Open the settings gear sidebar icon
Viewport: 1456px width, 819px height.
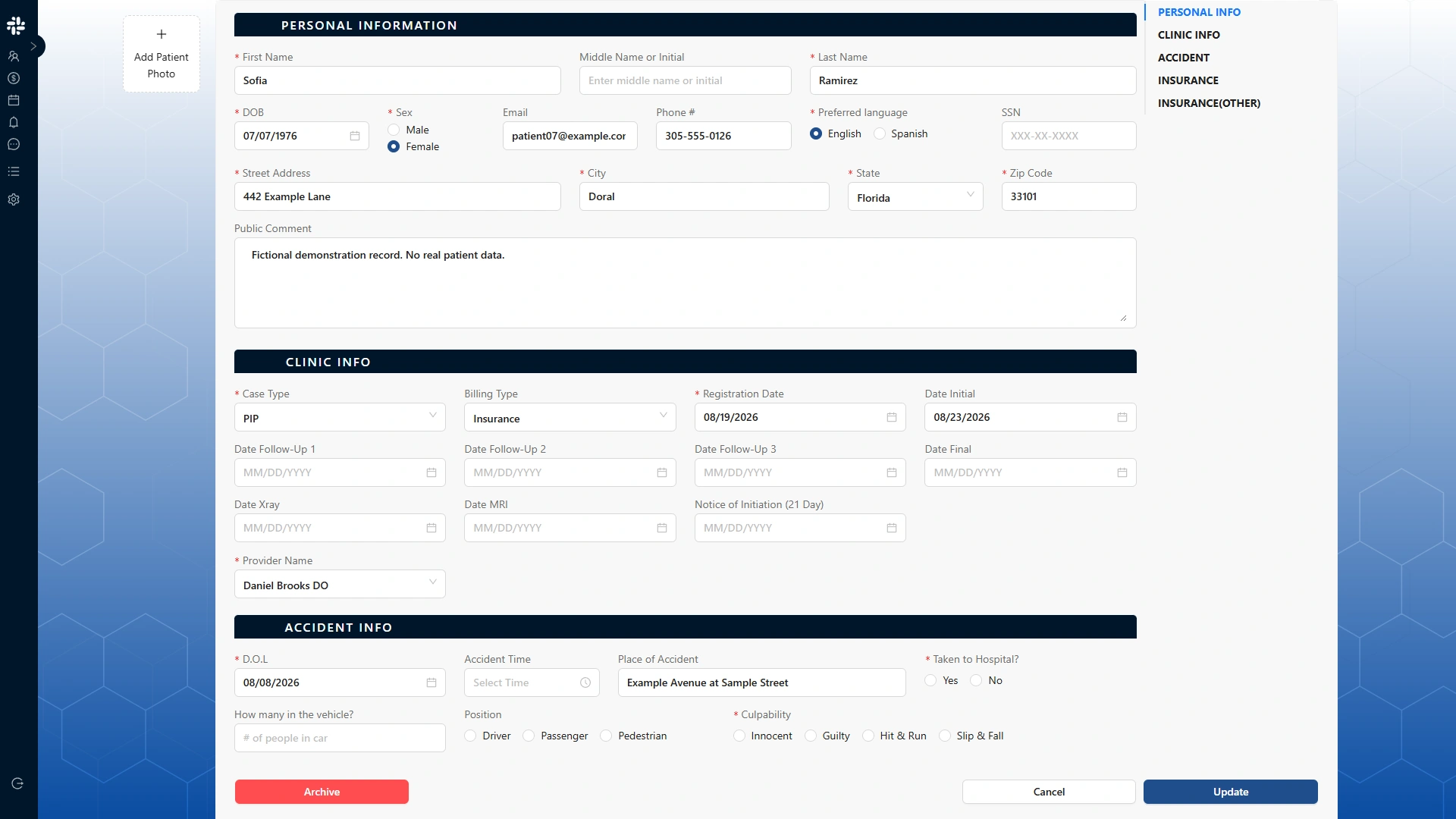14,199
